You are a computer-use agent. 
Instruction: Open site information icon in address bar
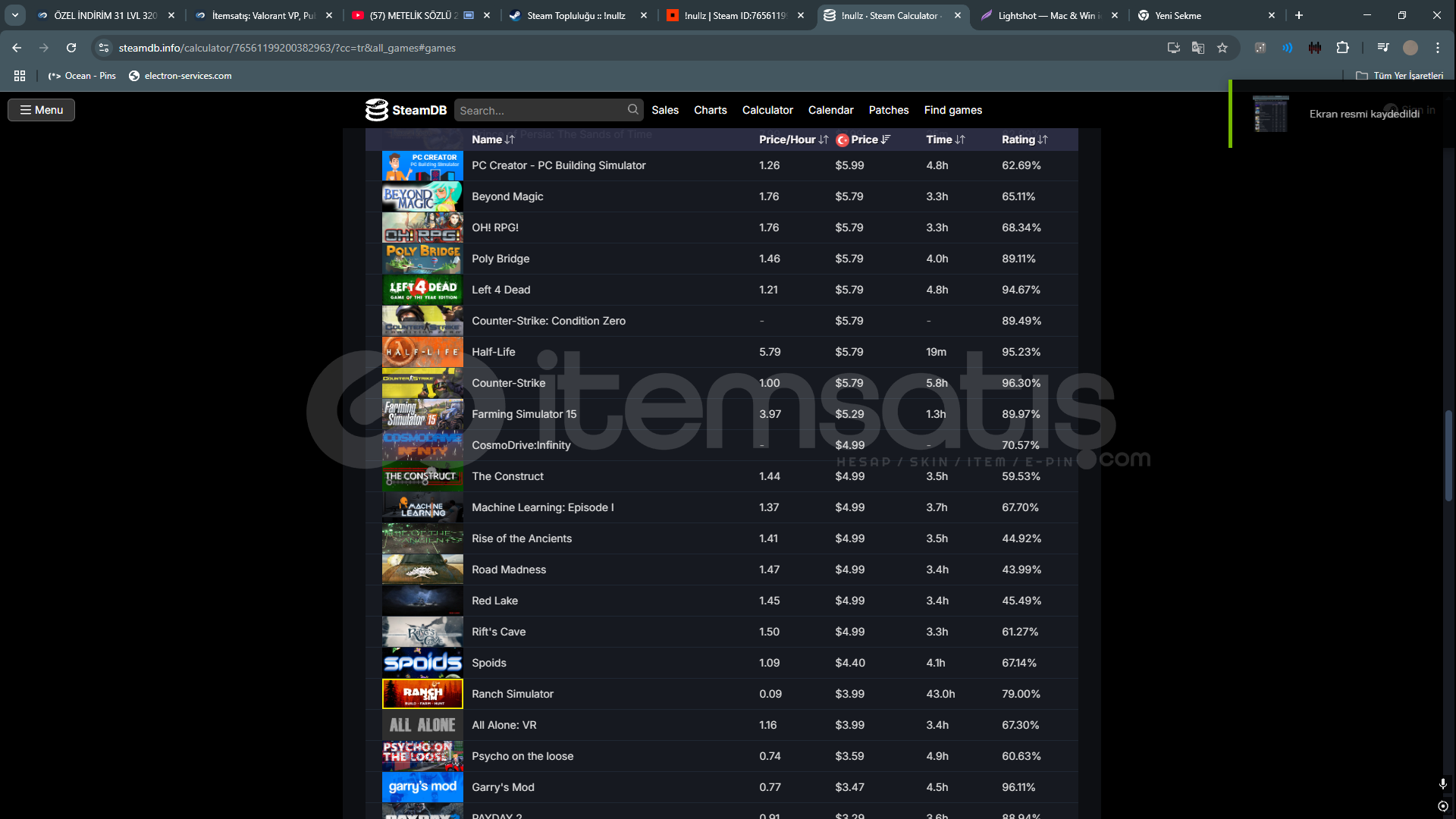pos(104,48)
